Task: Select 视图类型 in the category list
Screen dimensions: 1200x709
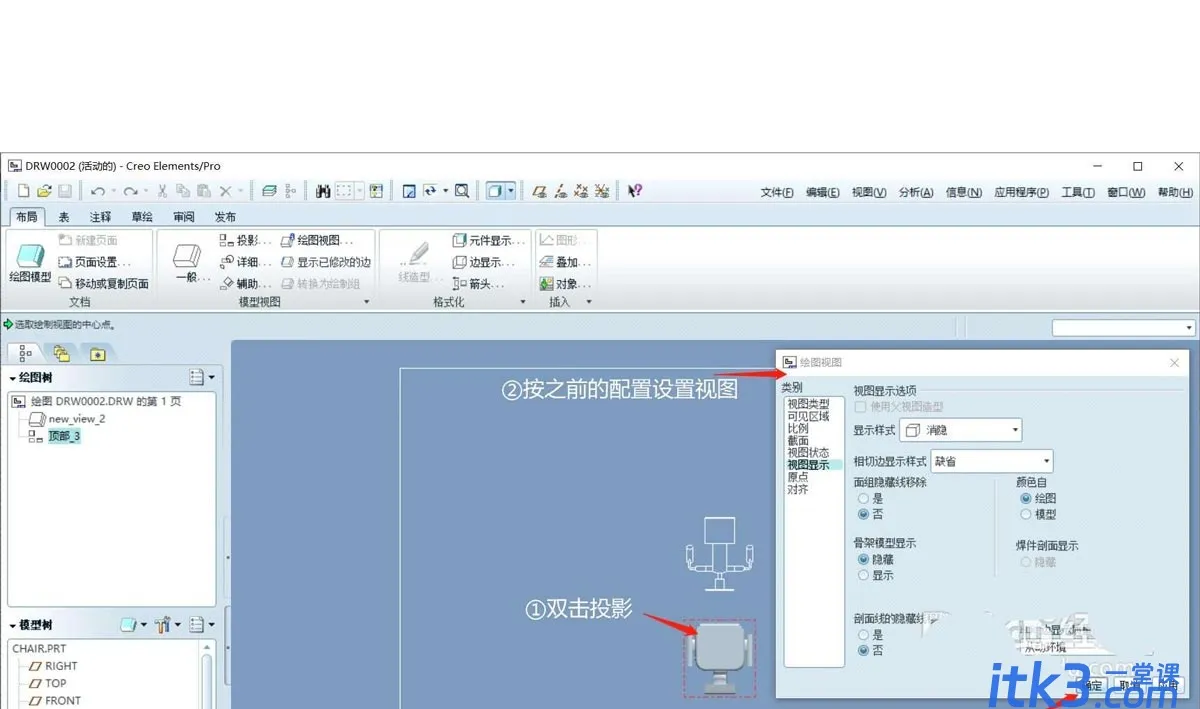Action: [808, 404]
